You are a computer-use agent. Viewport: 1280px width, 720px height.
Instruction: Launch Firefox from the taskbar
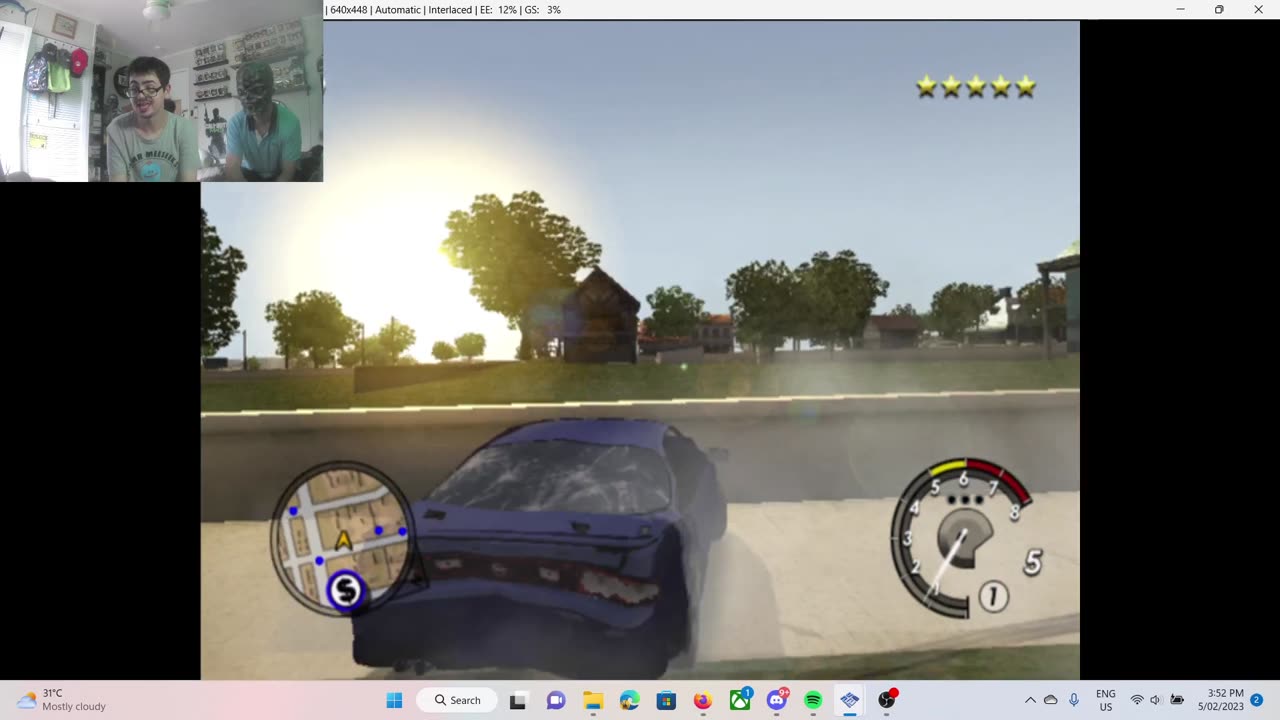(703, 700)
